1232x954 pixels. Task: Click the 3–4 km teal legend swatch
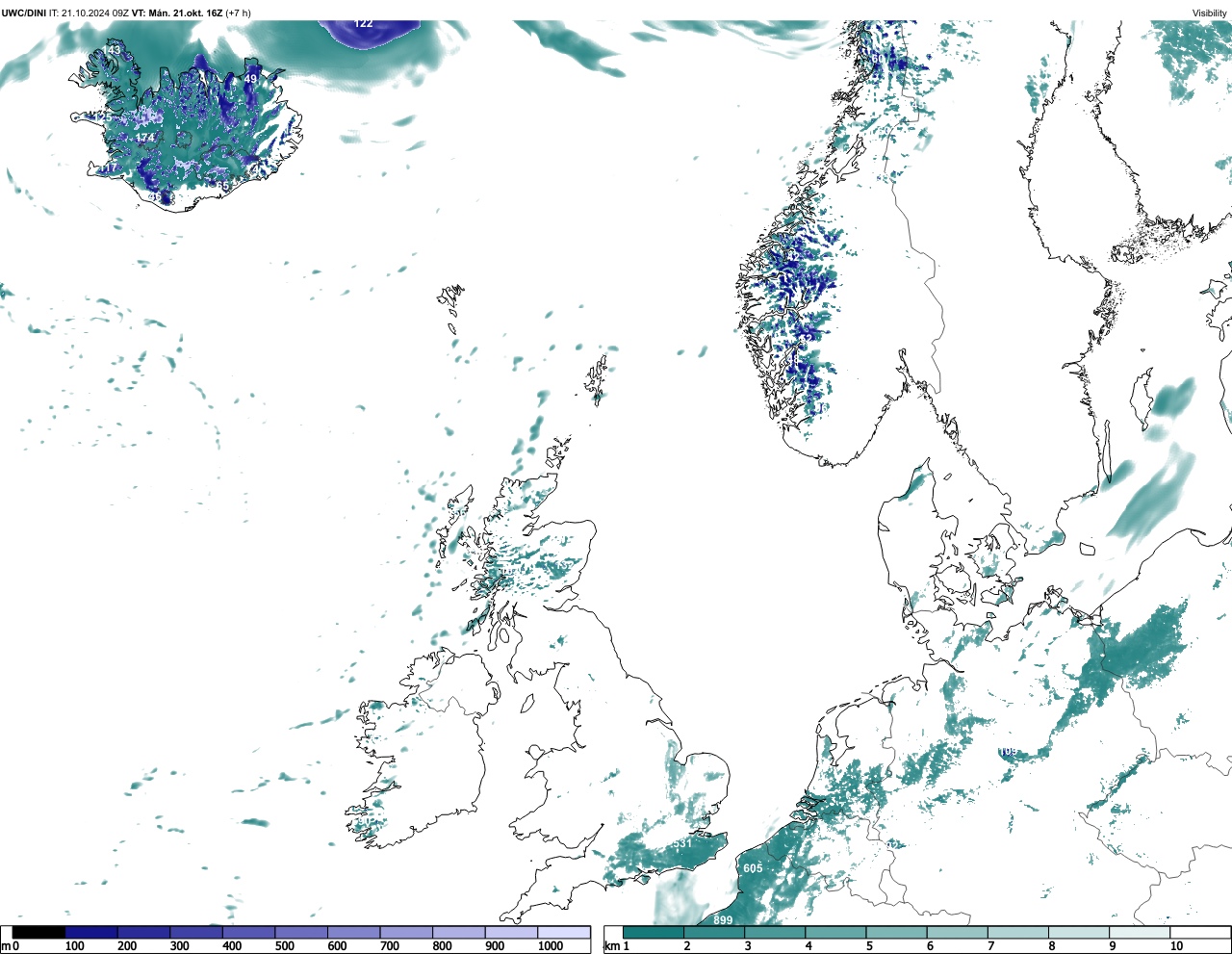(775, 932)
